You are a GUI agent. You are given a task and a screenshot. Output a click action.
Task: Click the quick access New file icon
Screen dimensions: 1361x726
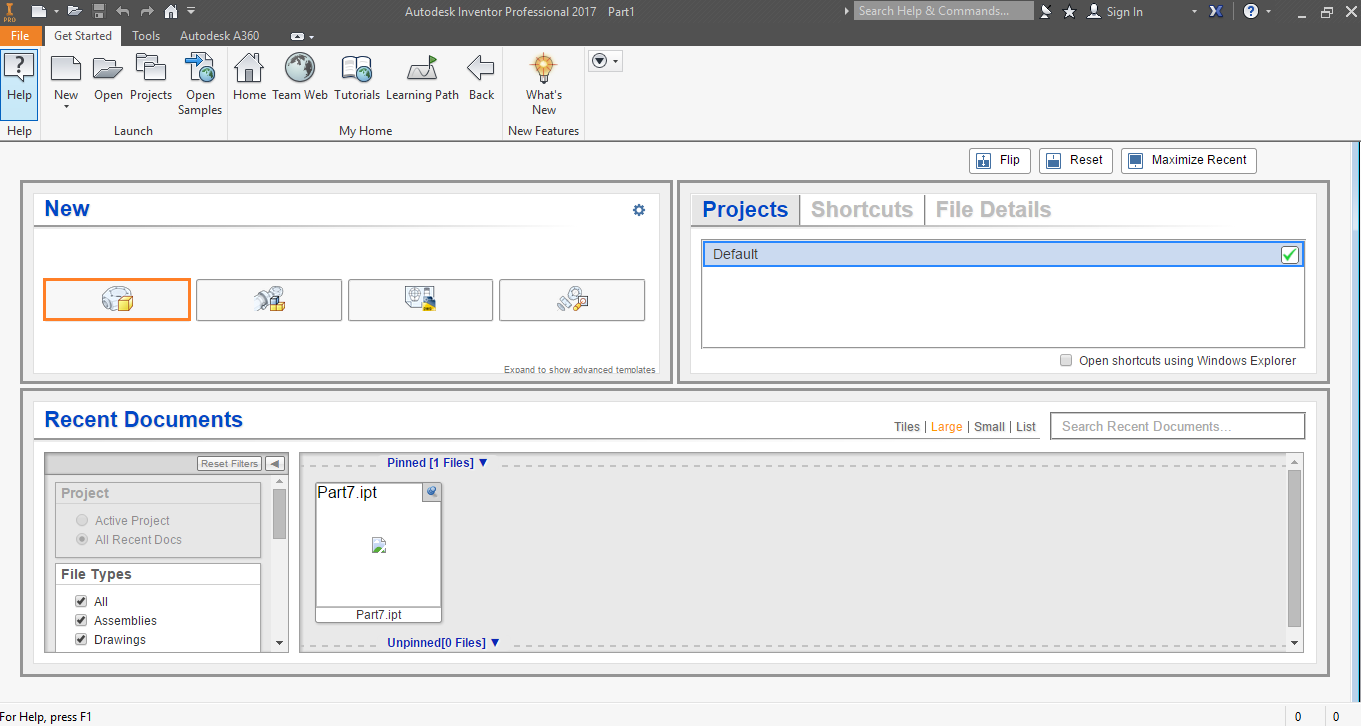(x=39, y=11)
